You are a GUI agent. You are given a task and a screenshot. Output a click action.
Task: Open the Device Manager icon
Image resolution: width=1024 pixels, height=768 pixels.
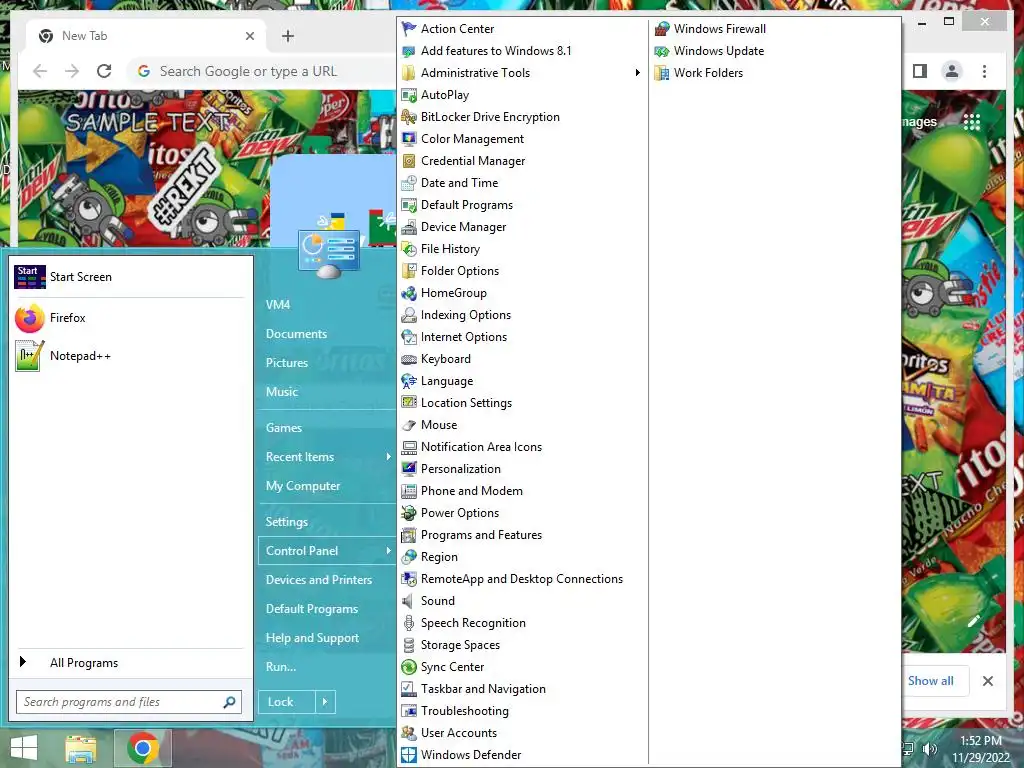[409, 227]
